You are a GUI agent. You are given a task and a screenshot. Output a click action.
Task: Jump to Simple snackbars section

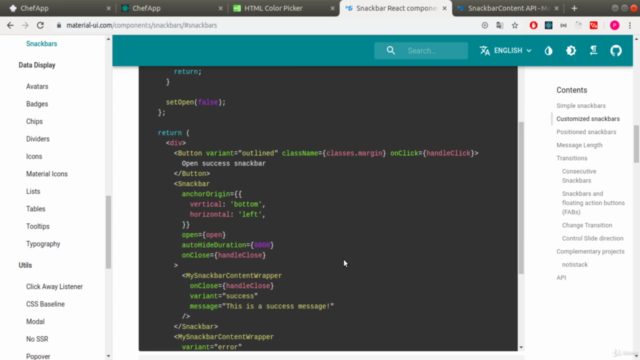581,106
